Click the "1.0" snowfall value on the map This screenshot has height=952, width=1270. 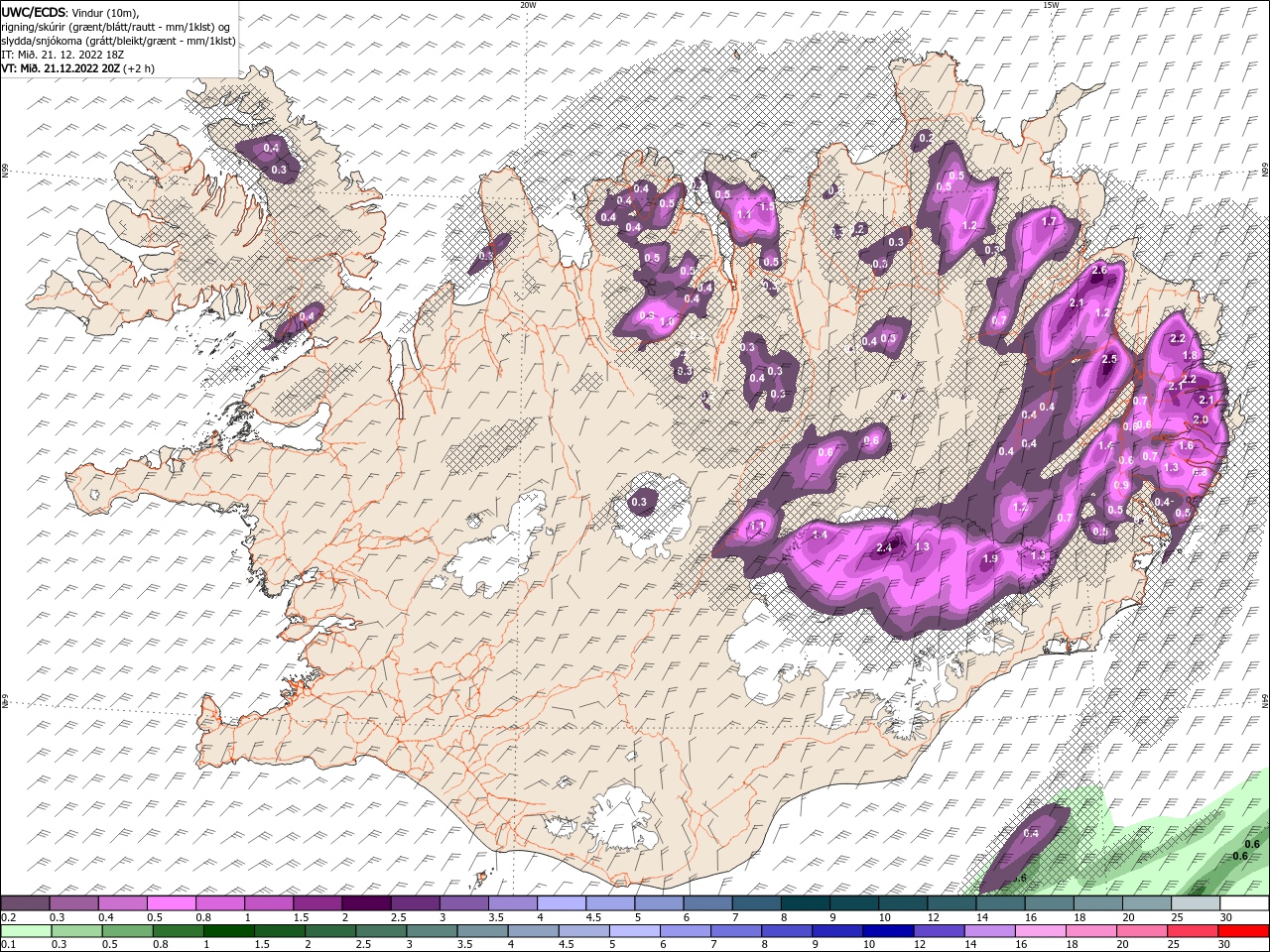click(668, 321)
